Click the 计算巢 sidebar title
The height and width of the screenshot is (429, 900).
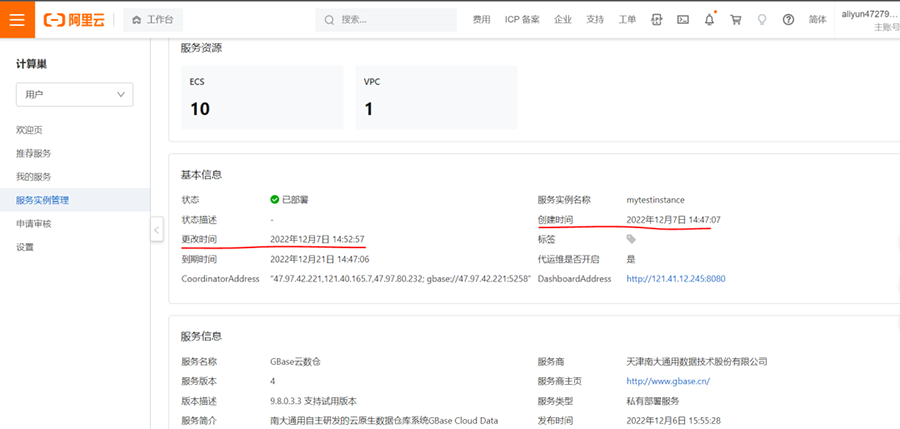coord(32,64)
